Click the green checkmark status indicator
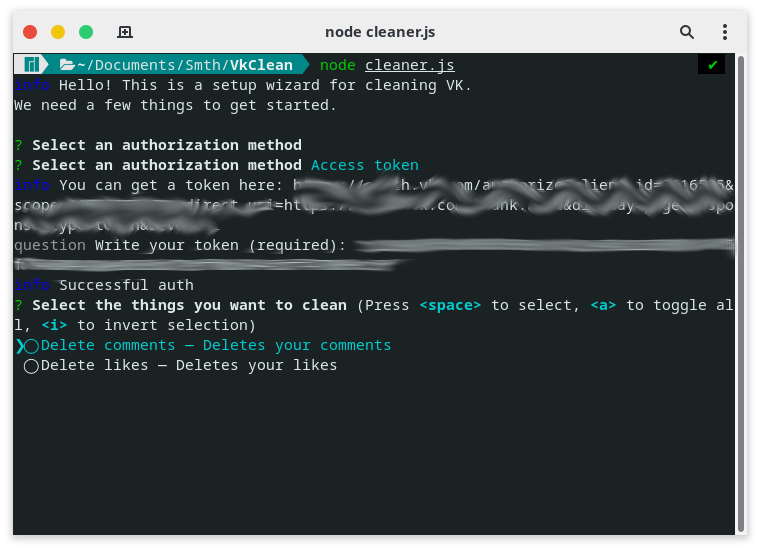This screenshot has width=760, height=550. (712, 65)
